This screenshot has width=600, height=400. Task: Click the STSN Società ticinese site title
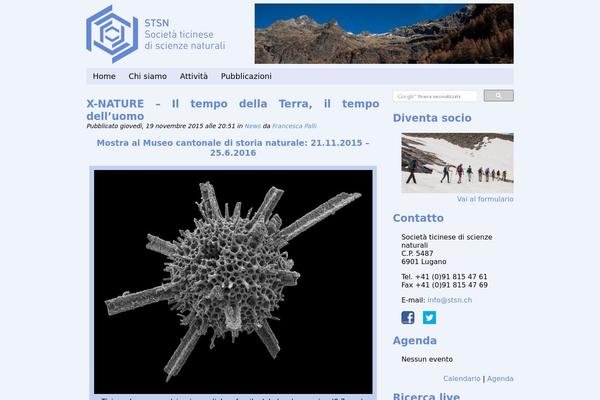pos(184,34)
